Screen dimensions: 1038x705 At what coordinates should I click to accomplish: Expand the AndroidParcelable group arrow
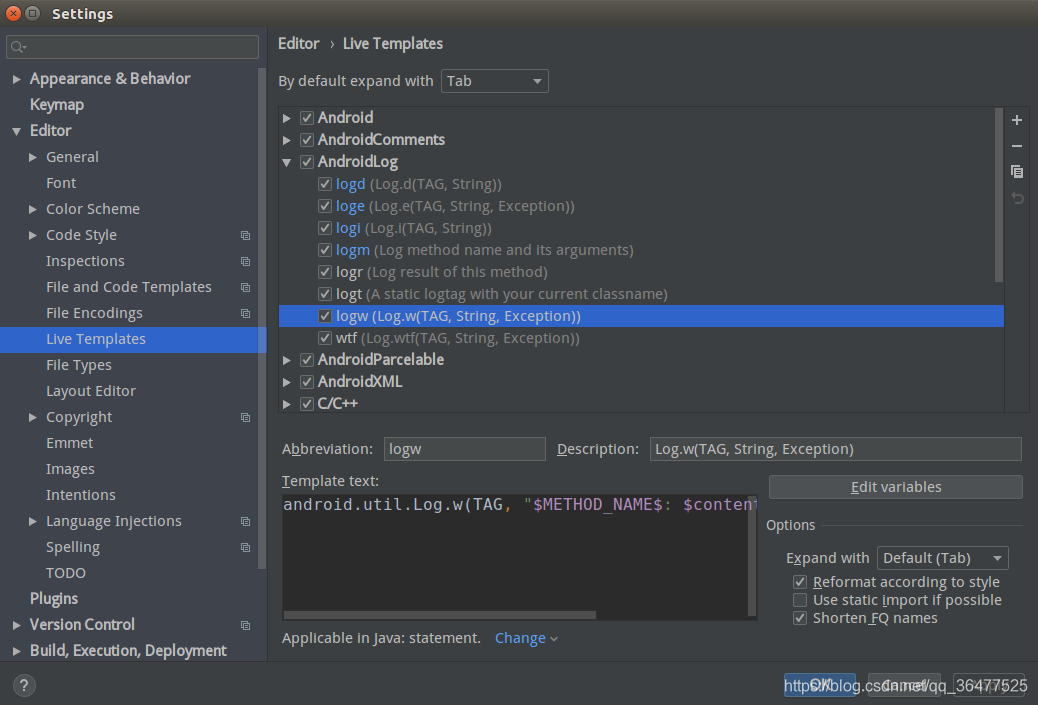[x=287, y=359]
